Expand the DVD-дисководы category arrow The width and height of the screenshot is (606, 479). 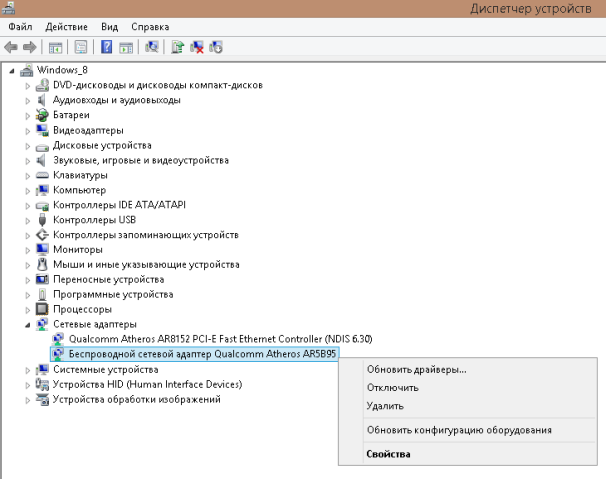pos(27,86)
